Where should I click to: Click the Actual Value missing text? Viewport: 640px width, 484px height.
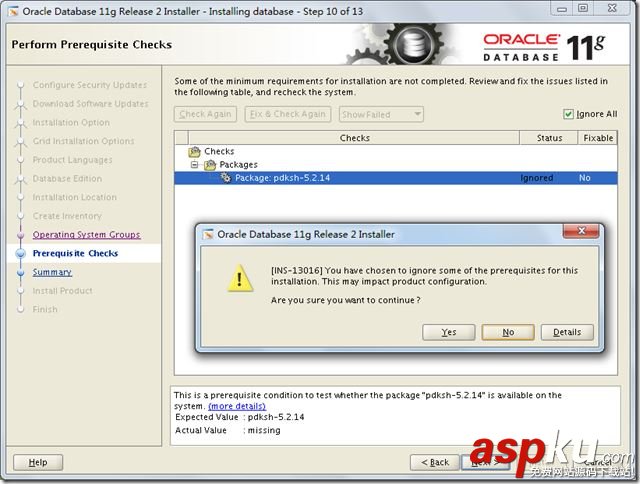click(x=264, y=430)
